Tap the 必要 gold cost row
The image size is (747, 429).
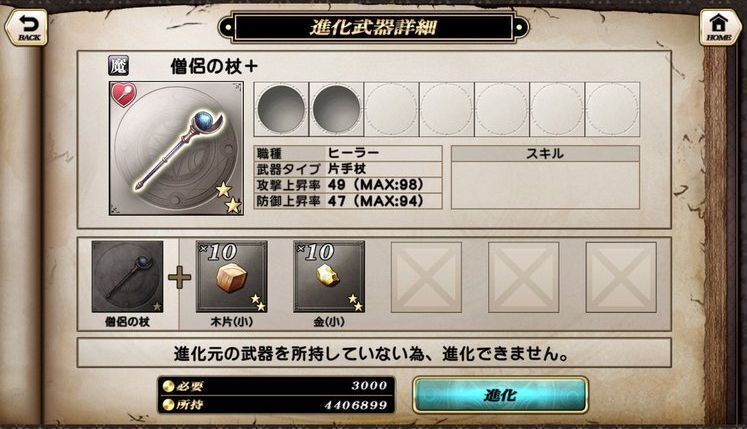tap(276, 385)
